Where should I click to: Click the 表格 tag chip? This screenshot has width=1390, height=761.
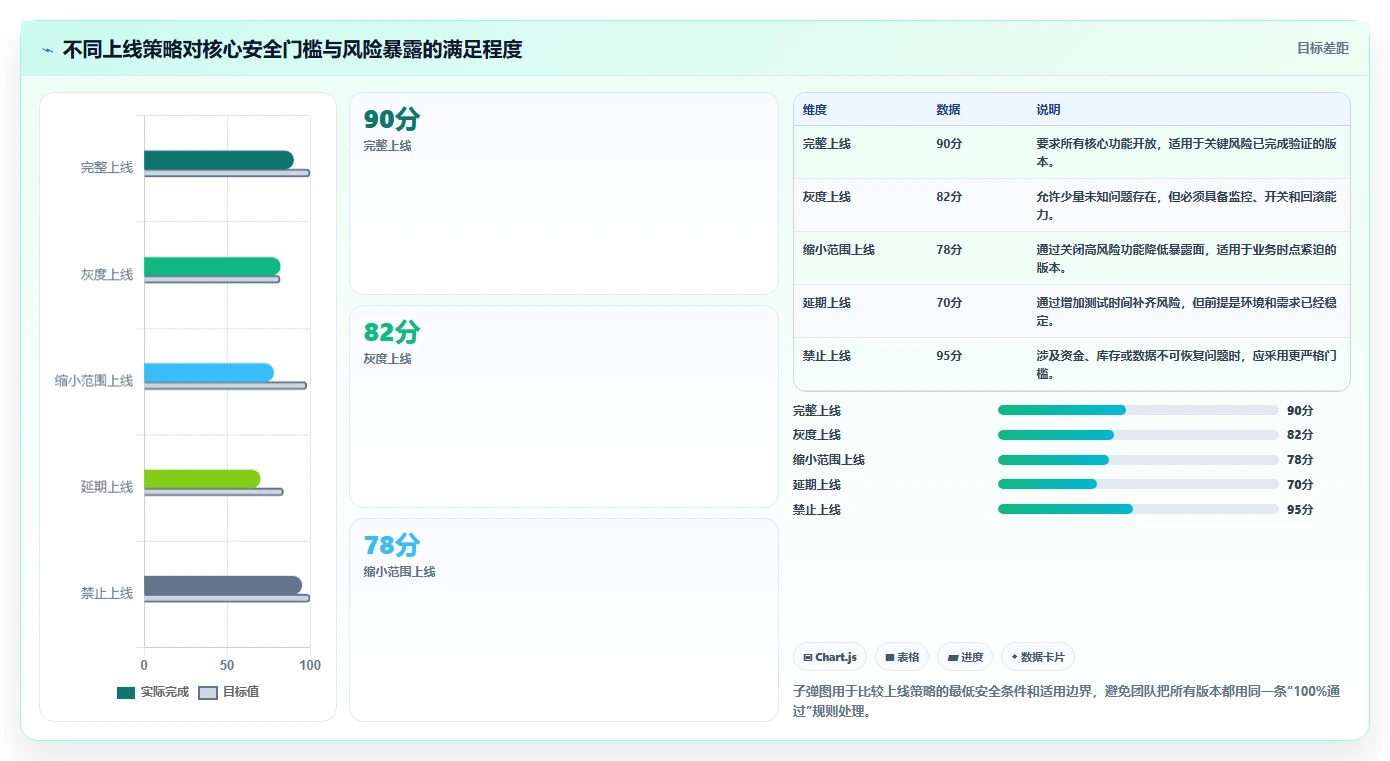(x=902, y=657)
